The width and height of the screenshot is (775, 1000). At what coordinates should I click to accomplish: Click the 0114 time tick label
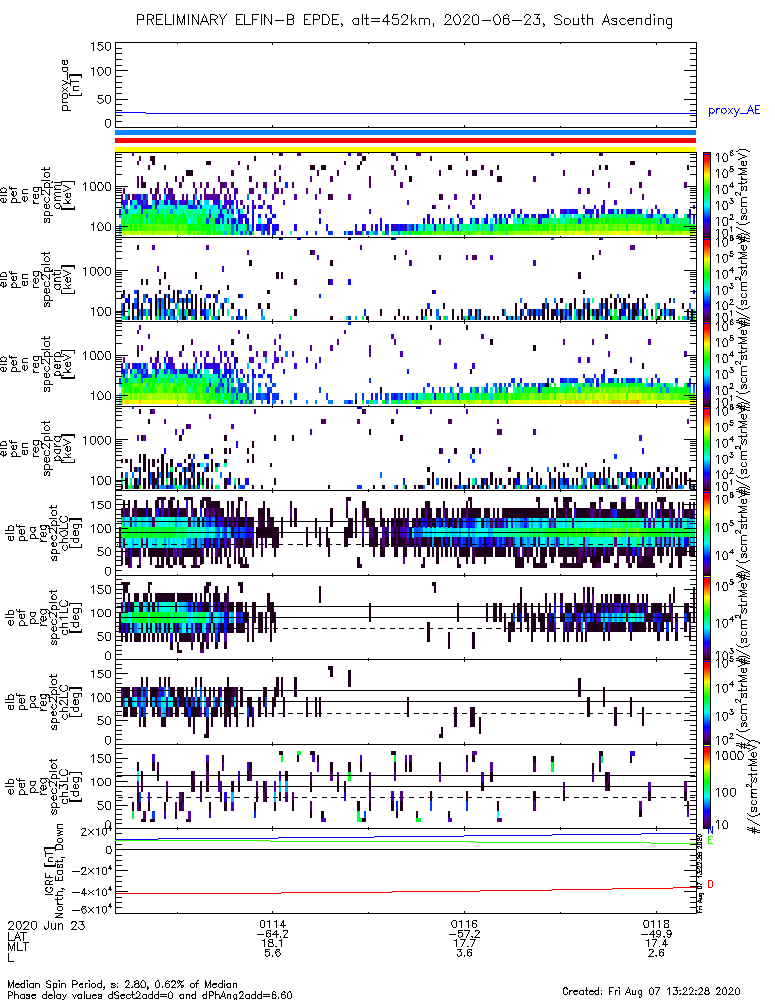point(273,924)
